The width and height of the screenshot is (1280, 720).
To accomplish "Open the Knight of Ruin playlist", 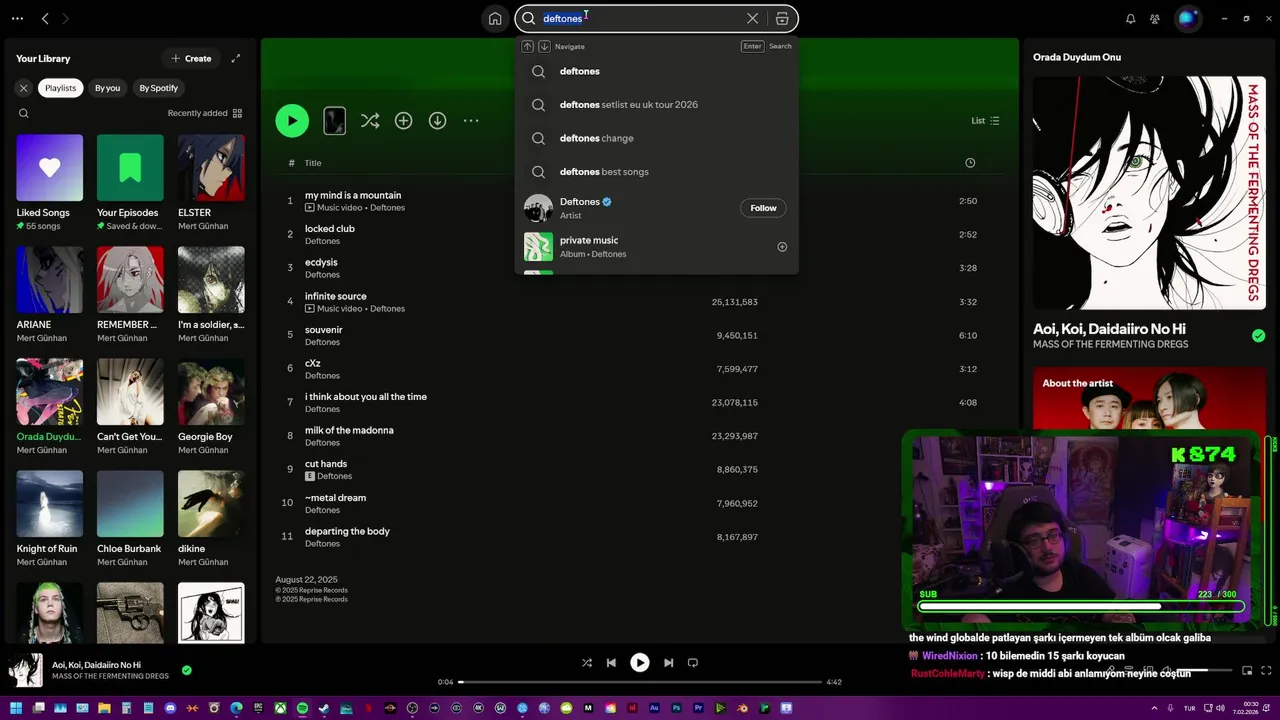I will (50, 519).
